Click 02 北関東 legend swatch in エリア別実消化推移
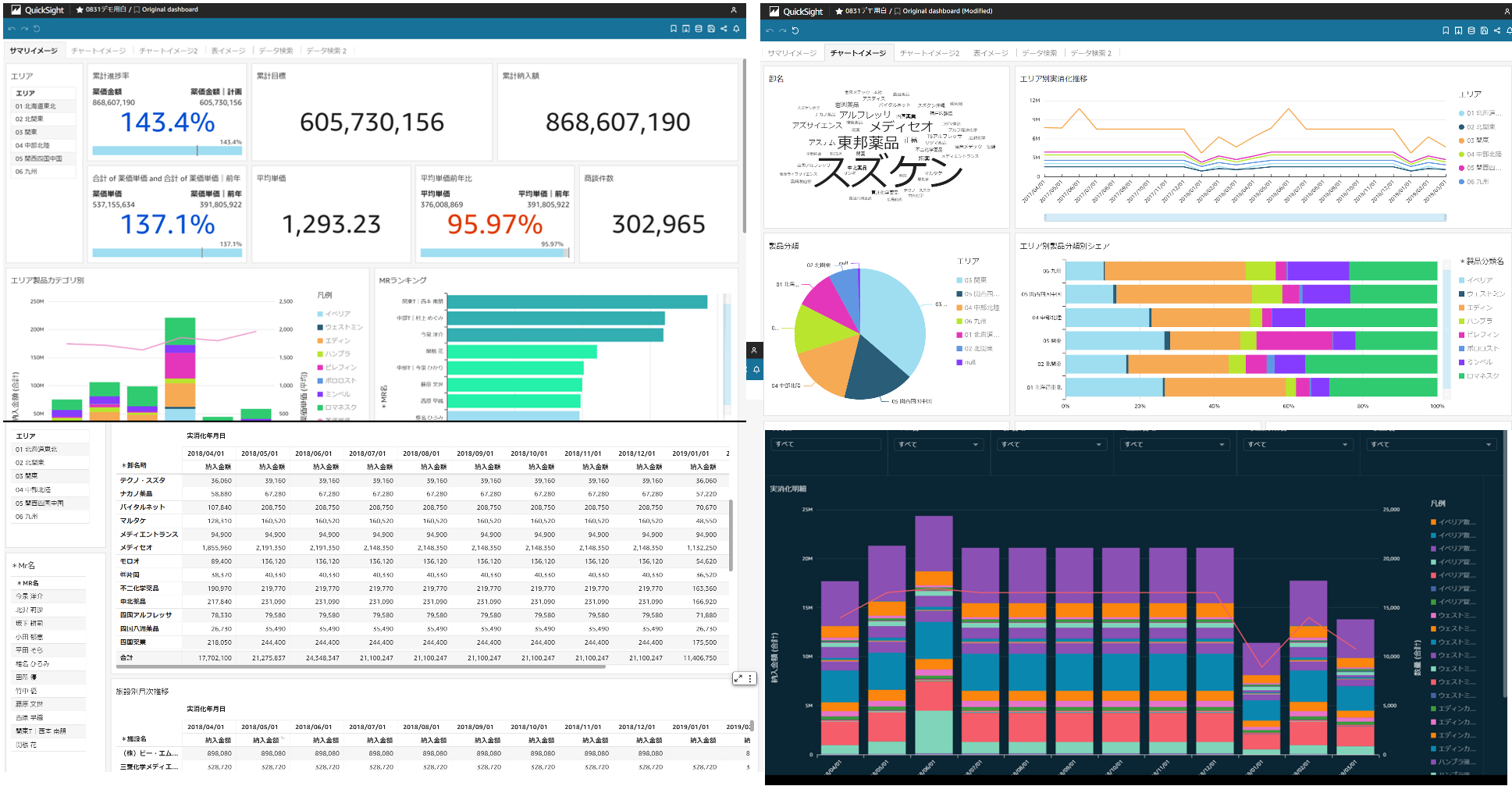Image resolution: width=1512 pixels, height=786 pixels. (1461, 127)
